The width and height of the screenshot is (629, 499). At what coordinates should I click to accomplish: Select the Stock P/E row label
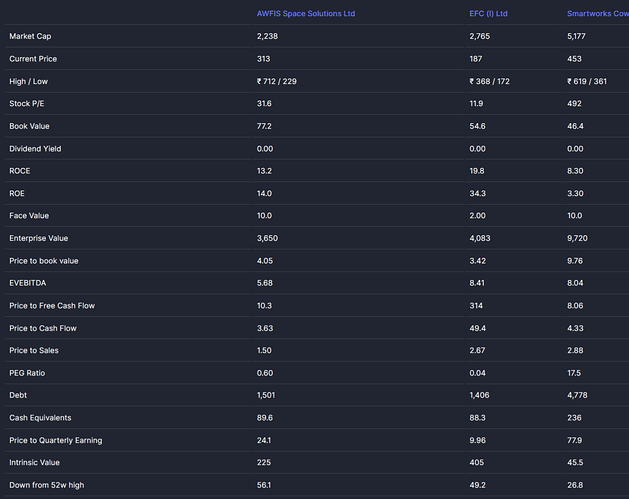click(x=26, y=103)
